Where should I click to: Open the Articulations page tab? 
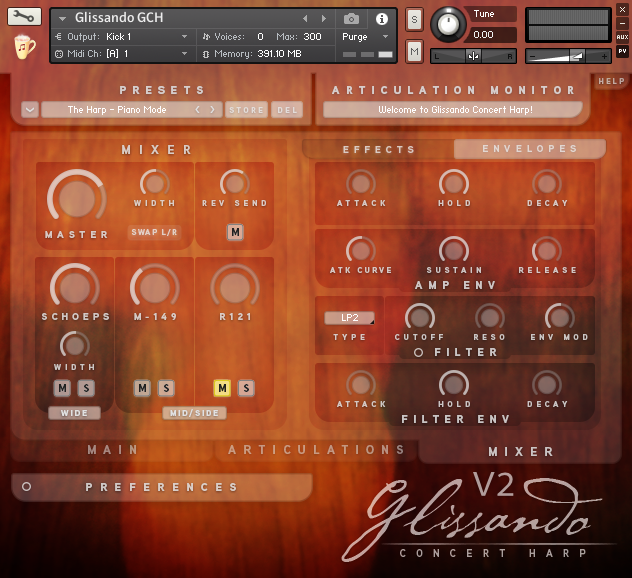click(x=316, y=450)
